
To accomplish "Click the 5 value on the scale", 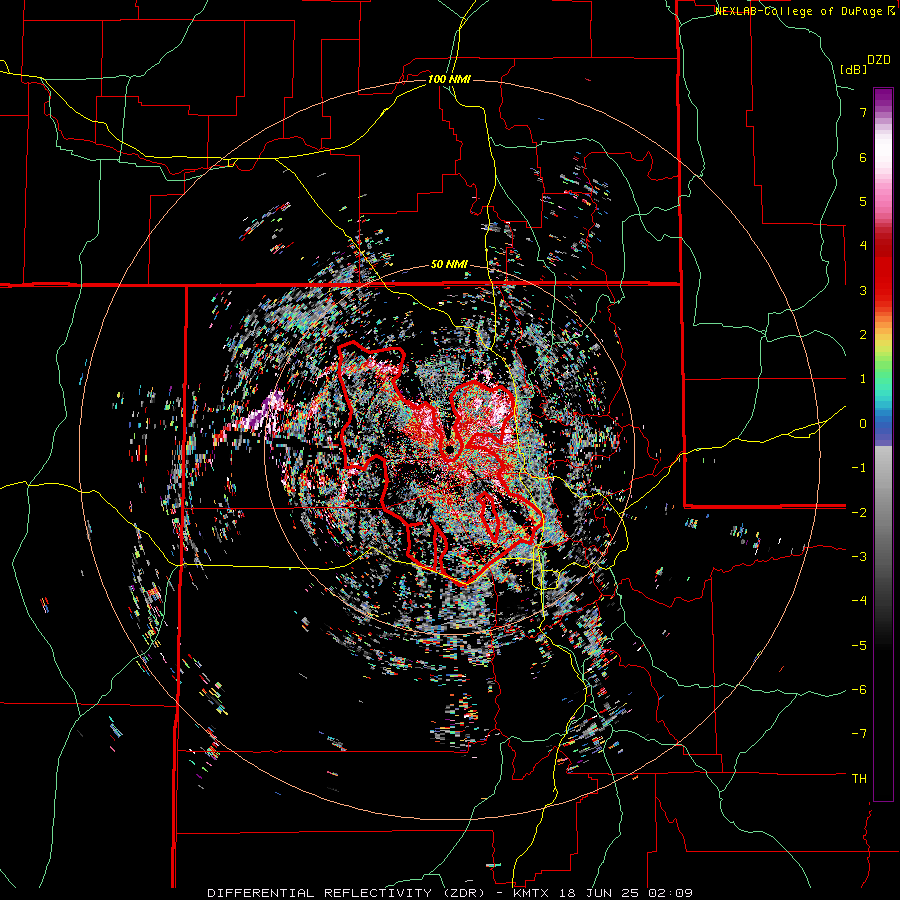I will (863, 201).
